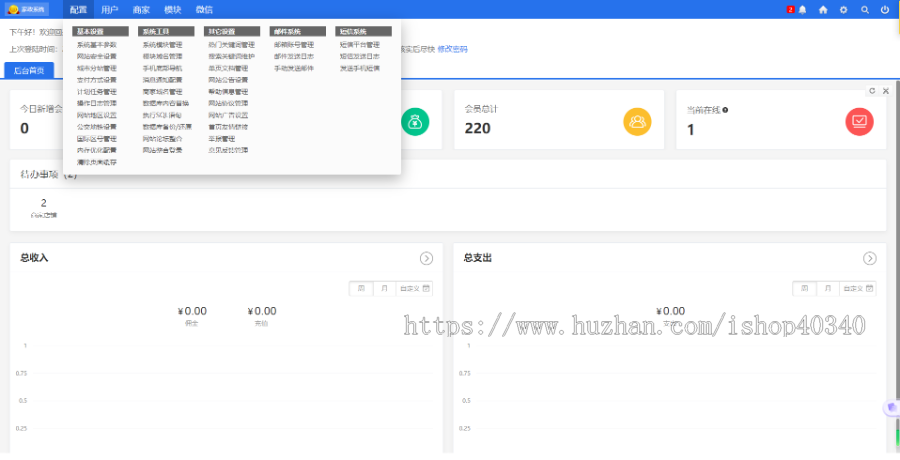Click the yellow members icon
The height and width of the screenshot is (460, 900).
[x=637, y=122]
